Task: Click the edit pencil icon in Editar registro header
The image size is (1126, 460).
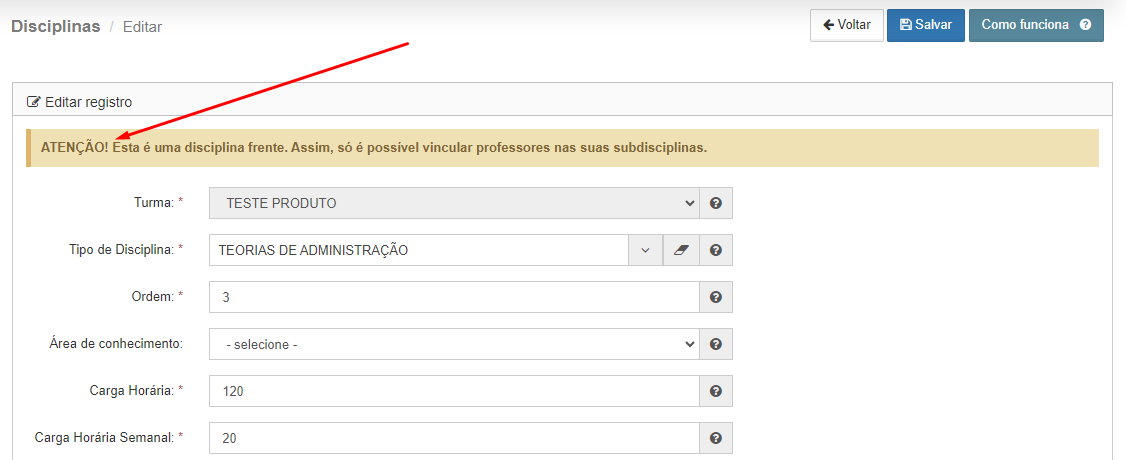Action: [33, 102]
